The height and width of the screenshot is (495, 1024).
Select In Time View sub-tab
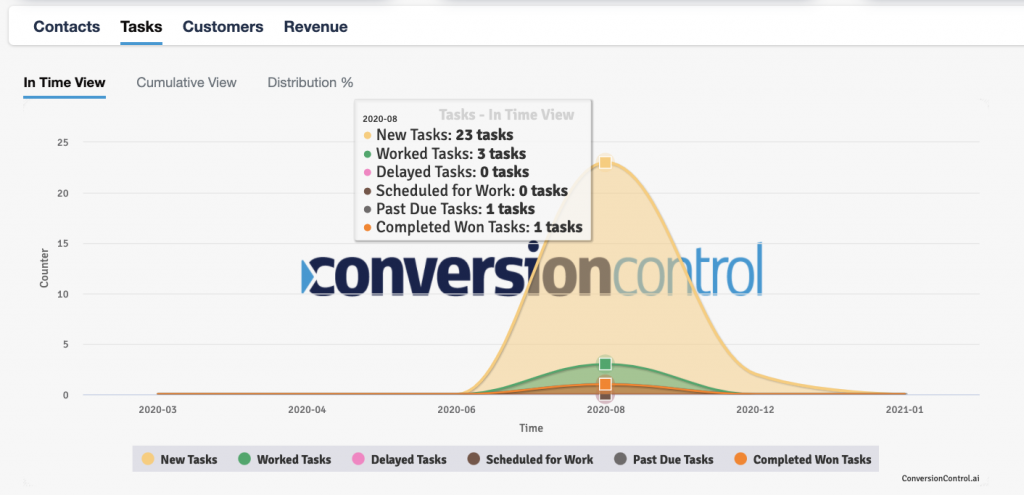64,82
